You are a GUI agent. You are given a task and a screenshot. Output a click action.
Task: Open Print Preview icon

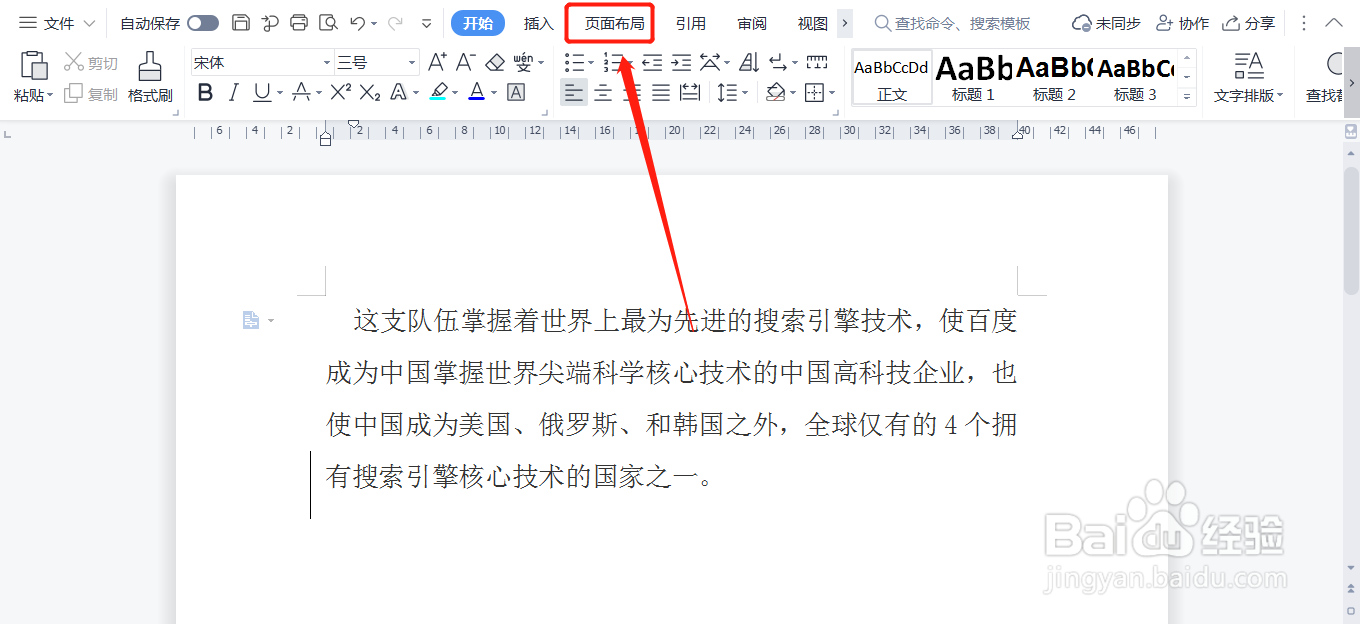(x=328, y=23)
